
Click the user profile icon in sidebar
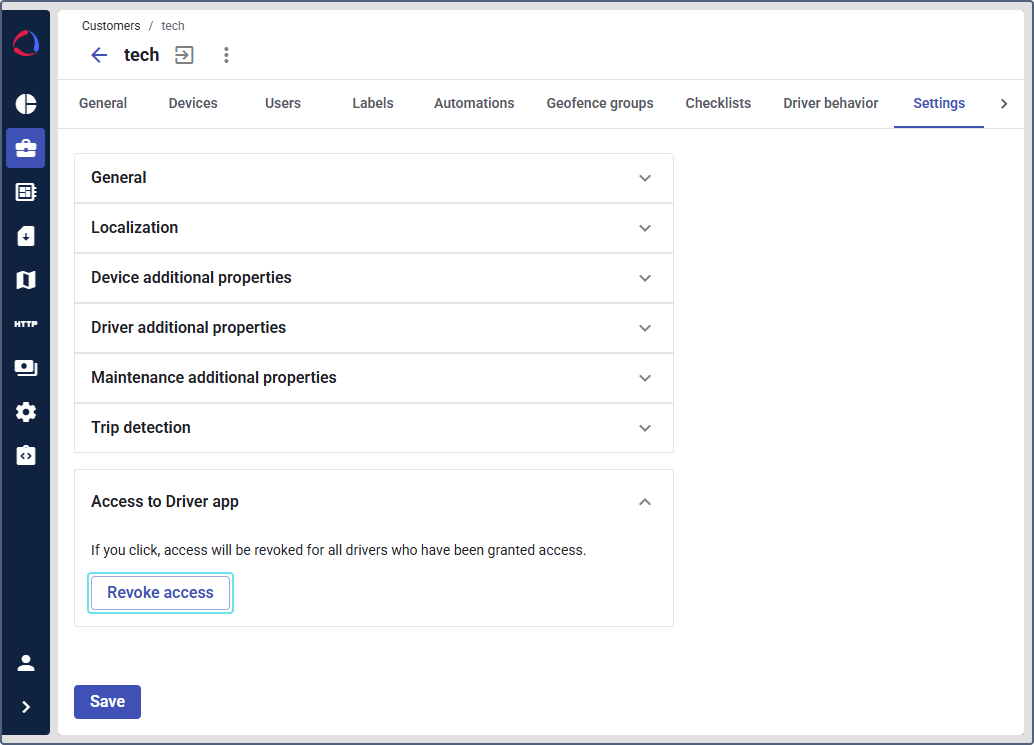tap(26, 662)
